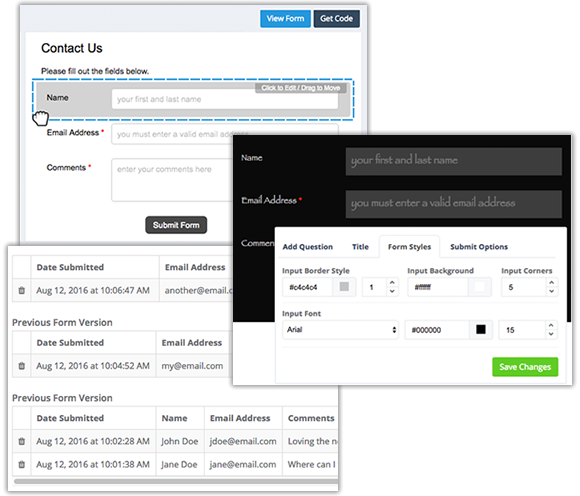Viewport: 580px width, 496px height.
Task: Decrease the Input Corners value
Action: point(552,291)
